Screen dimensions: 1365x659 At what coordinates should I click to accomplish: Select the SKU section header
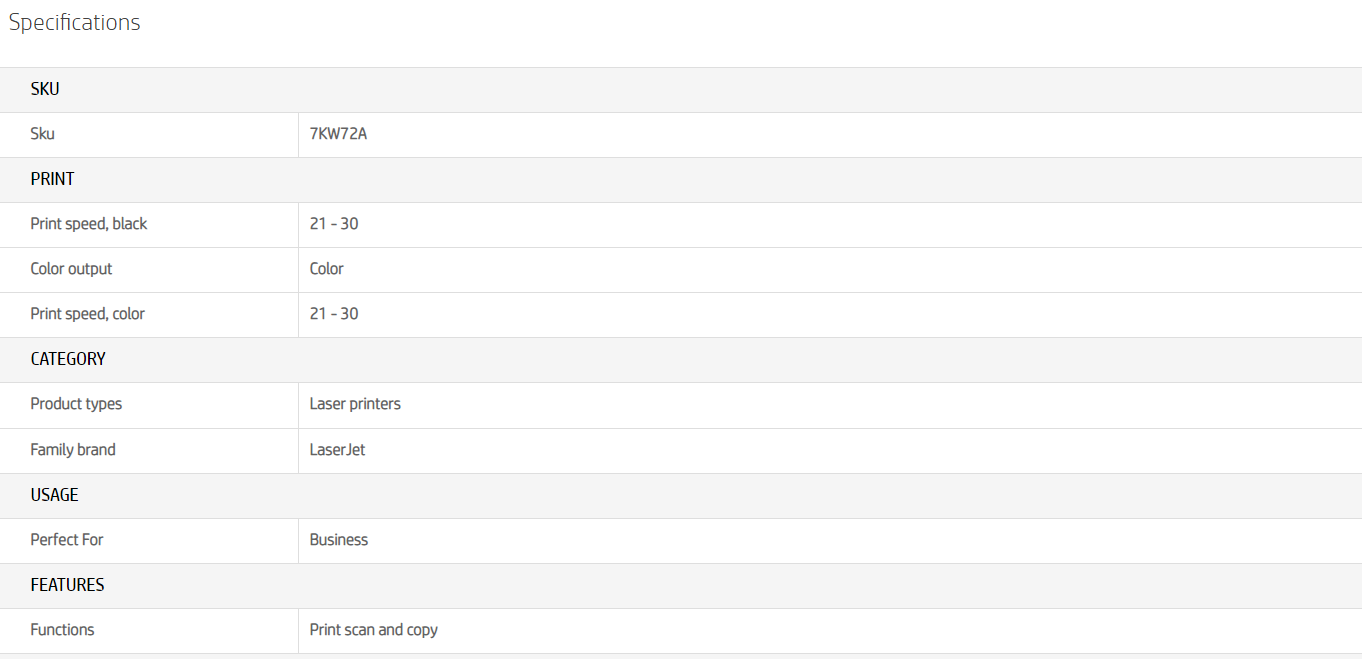[x=45, y=89]
